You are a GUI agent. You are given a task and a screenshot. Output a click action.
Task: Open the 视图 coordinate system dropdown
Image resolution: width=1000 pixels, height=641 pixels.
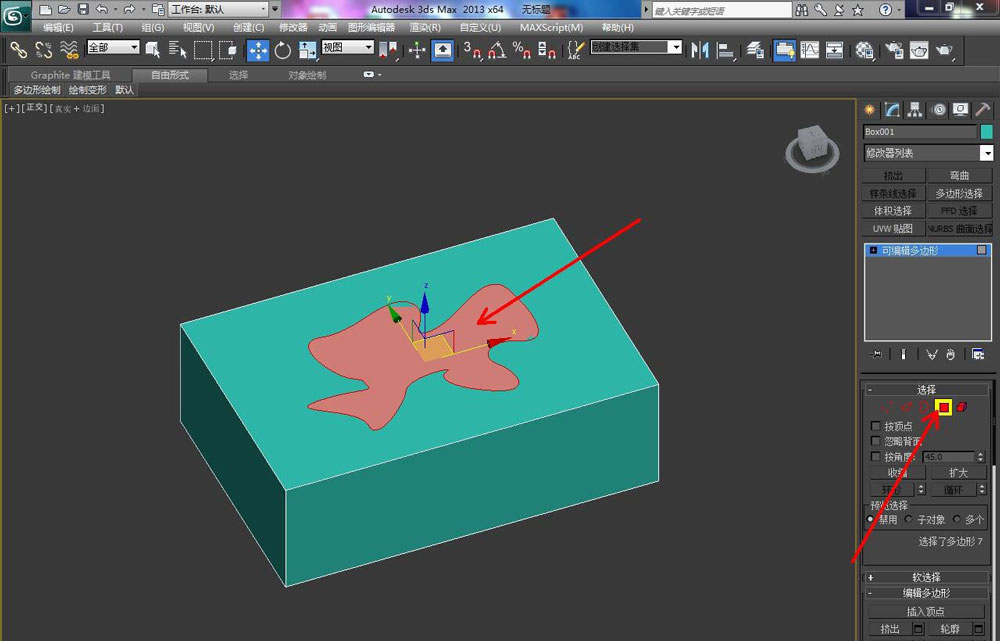(347, 48)
